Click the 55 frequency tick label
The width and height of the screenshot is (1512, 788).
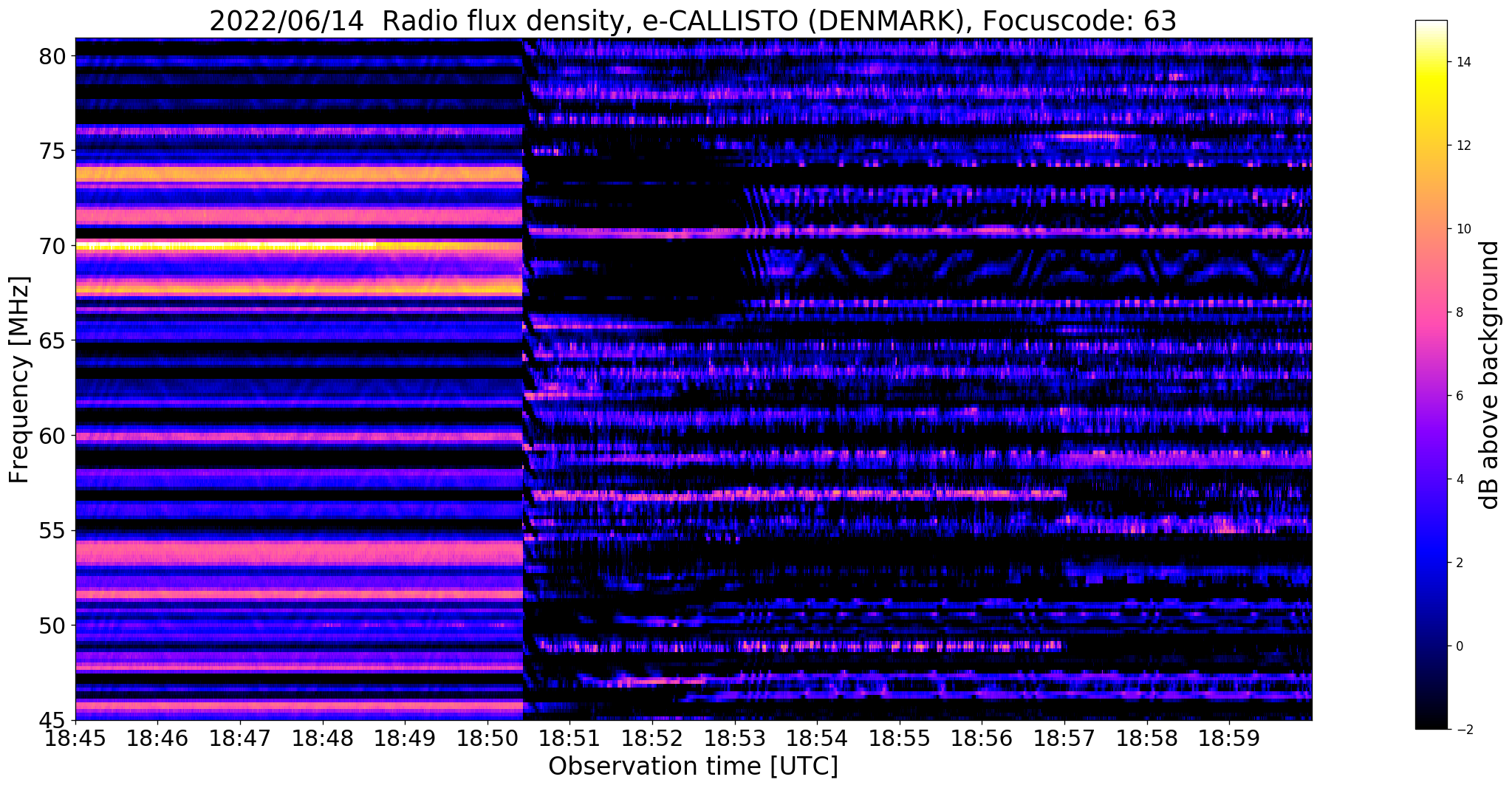52,531
